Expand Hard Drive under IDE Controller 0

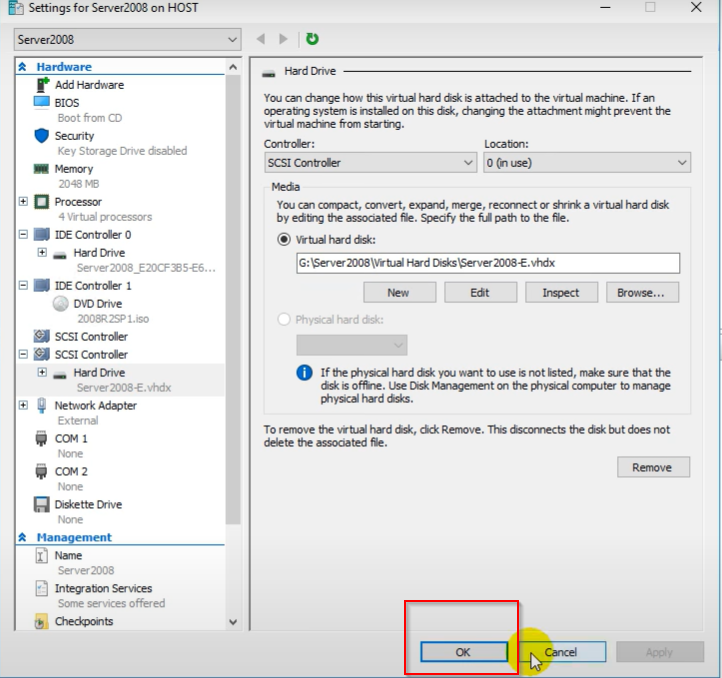point(42,252)
